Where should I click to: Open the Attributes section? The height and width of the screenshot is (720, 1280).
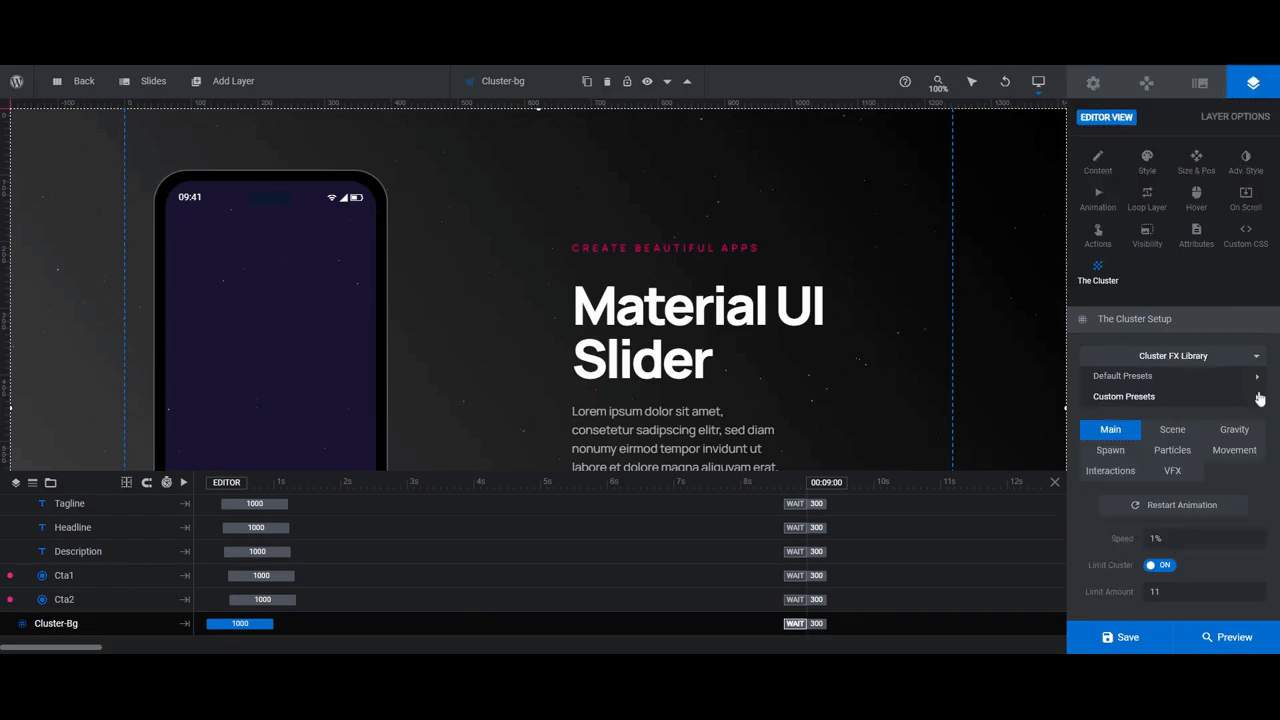(x=1196, y=236)
